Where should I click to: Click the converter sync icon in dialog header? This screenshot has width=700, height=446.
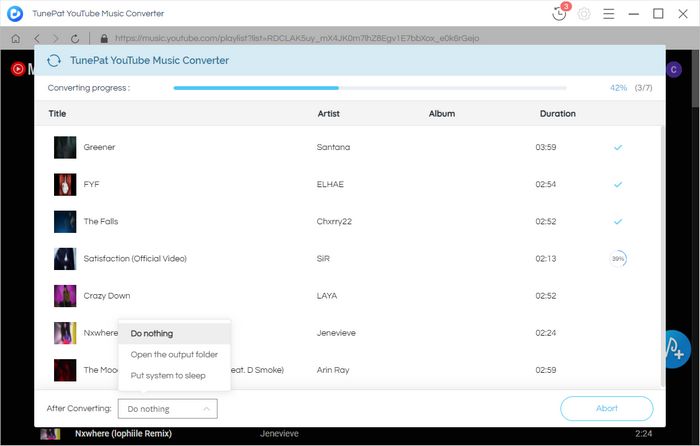54,60
